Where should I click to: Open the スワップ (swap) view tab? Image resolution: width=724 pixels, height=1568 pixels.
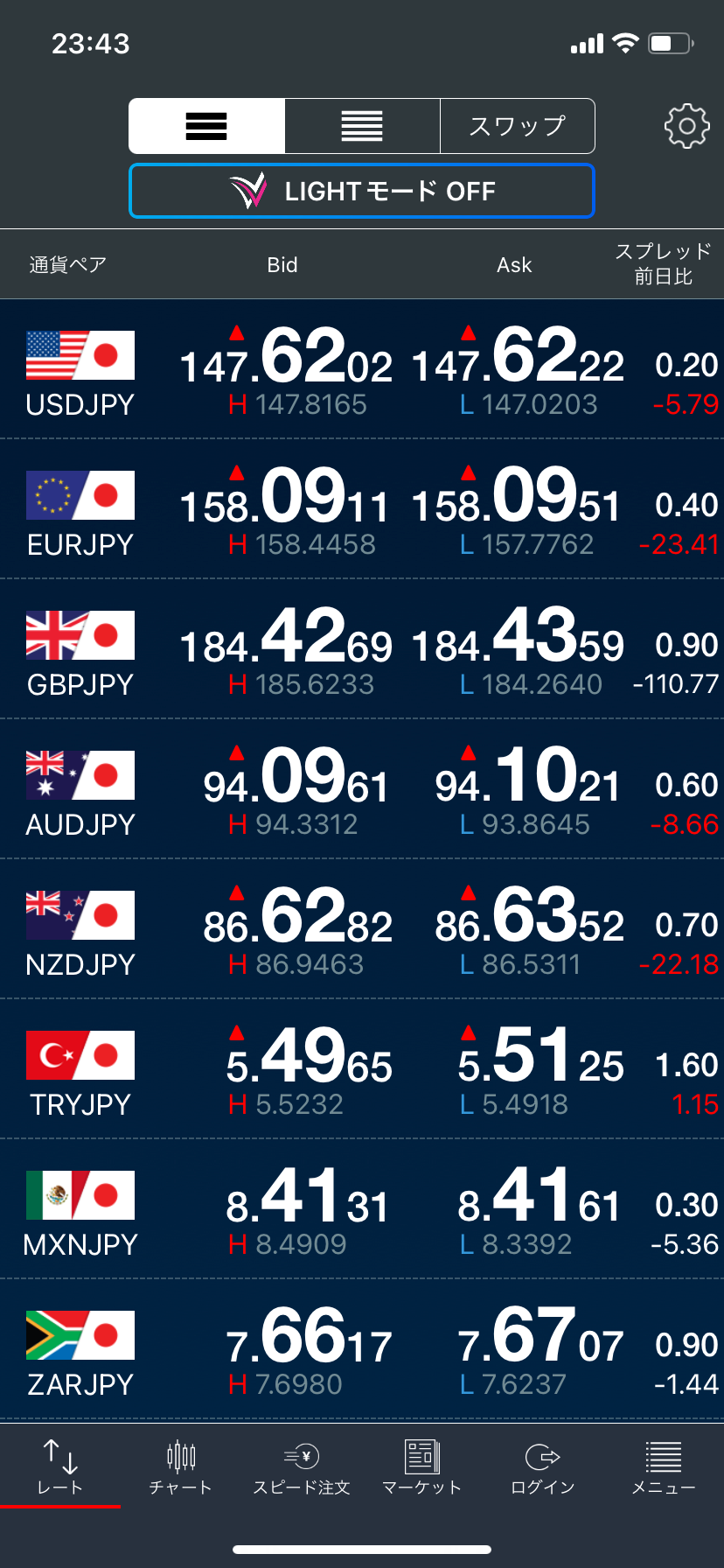[518, 127]
